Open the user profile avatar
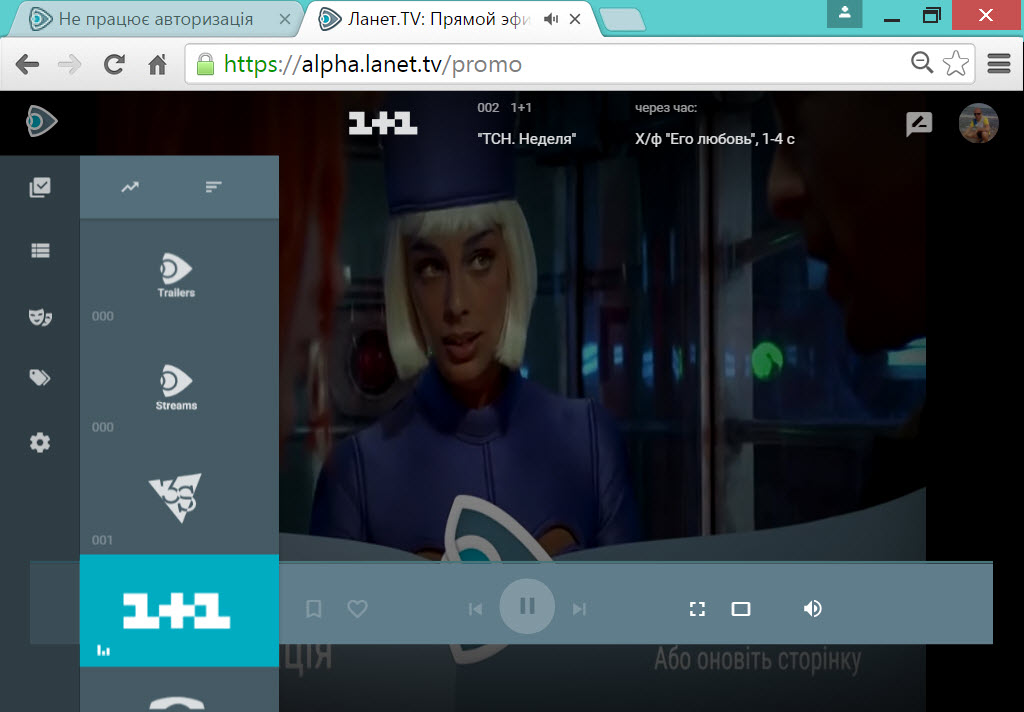Image resolution: width=1024 pixels, height=712 pixels. pos(978,124)
